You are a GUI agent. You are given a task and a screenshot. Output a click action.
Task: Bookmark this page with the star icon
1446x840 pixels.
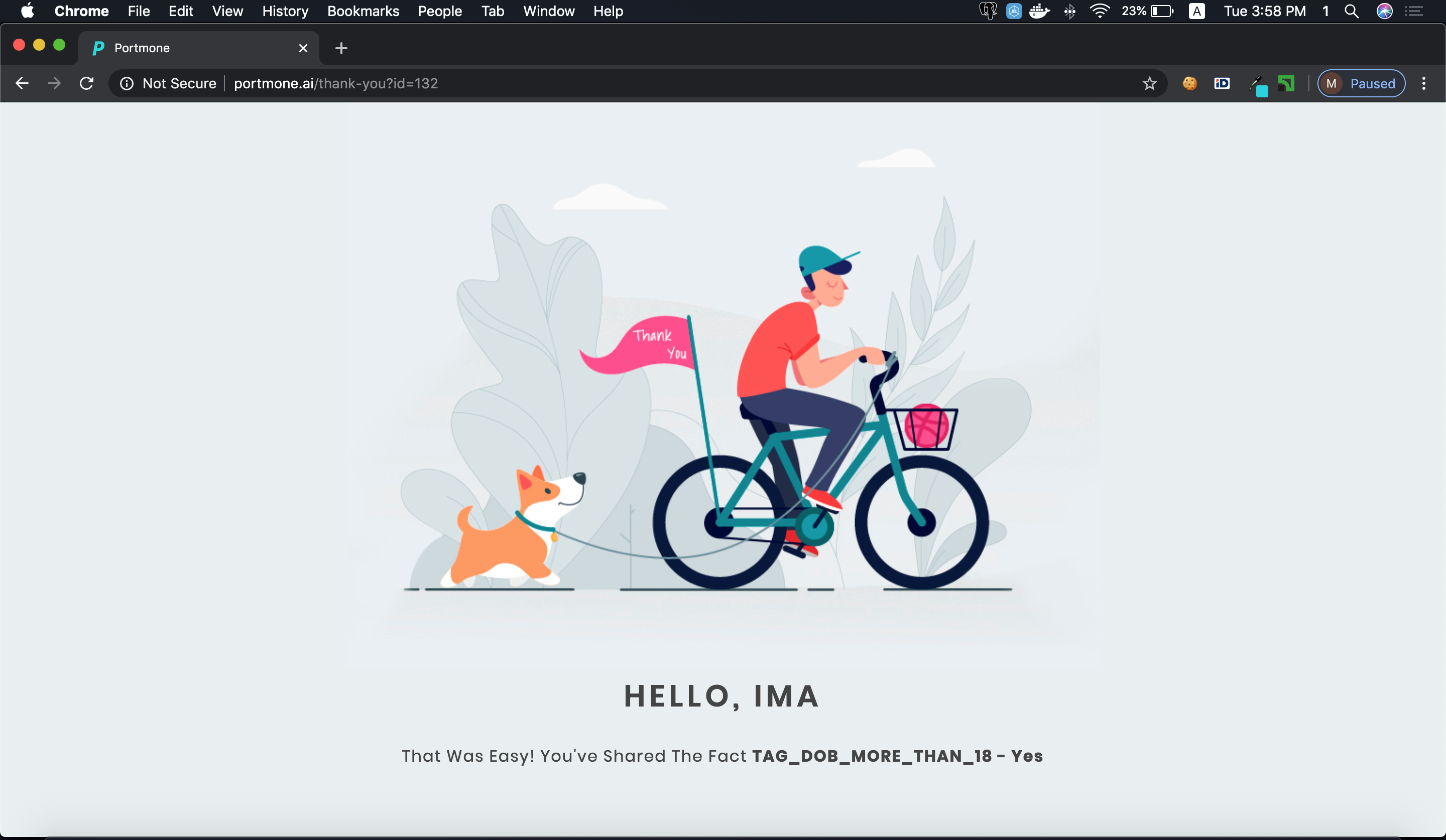coord(1149,84)
